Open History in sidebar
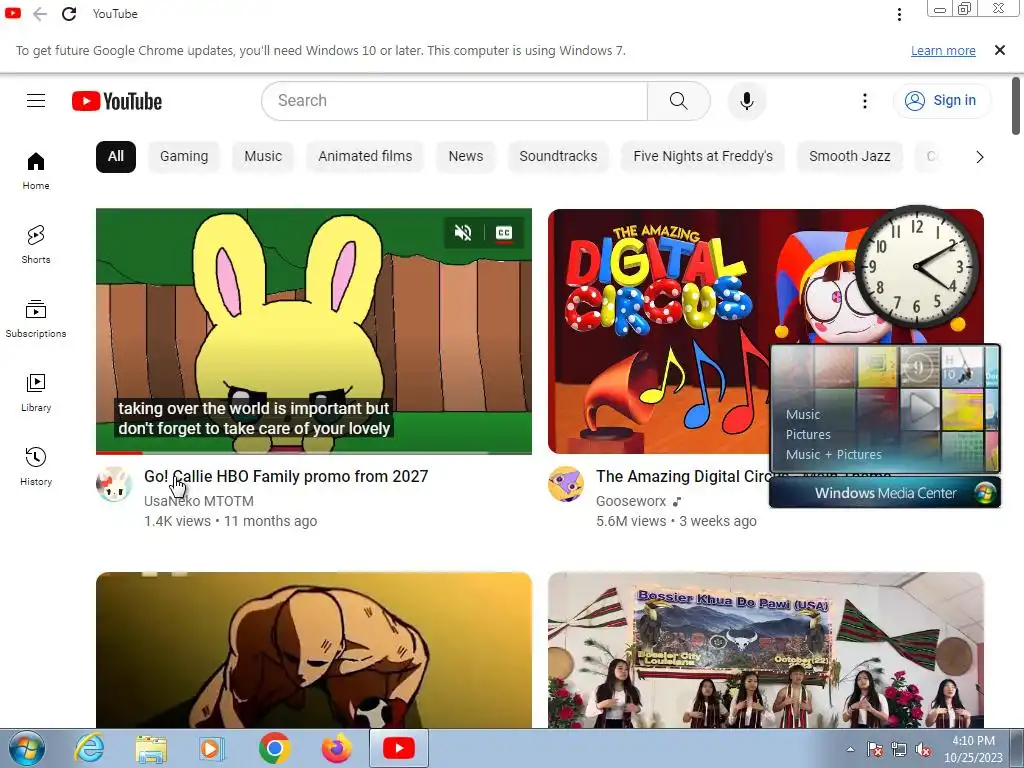This screenshot has height=768, width=1024. click(x=36, y=466)
